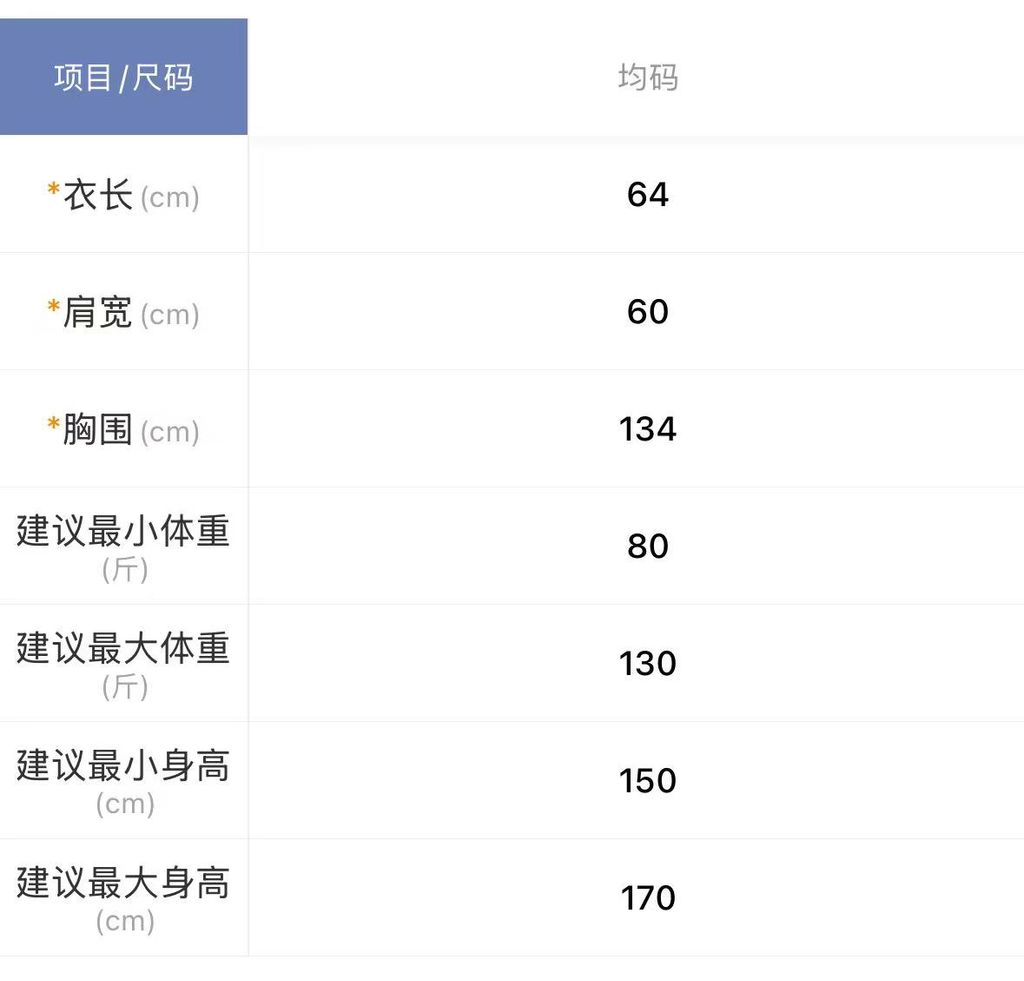Select the minimum height value 150
This screenshot has width=1024, height=981.
[647, 780]
